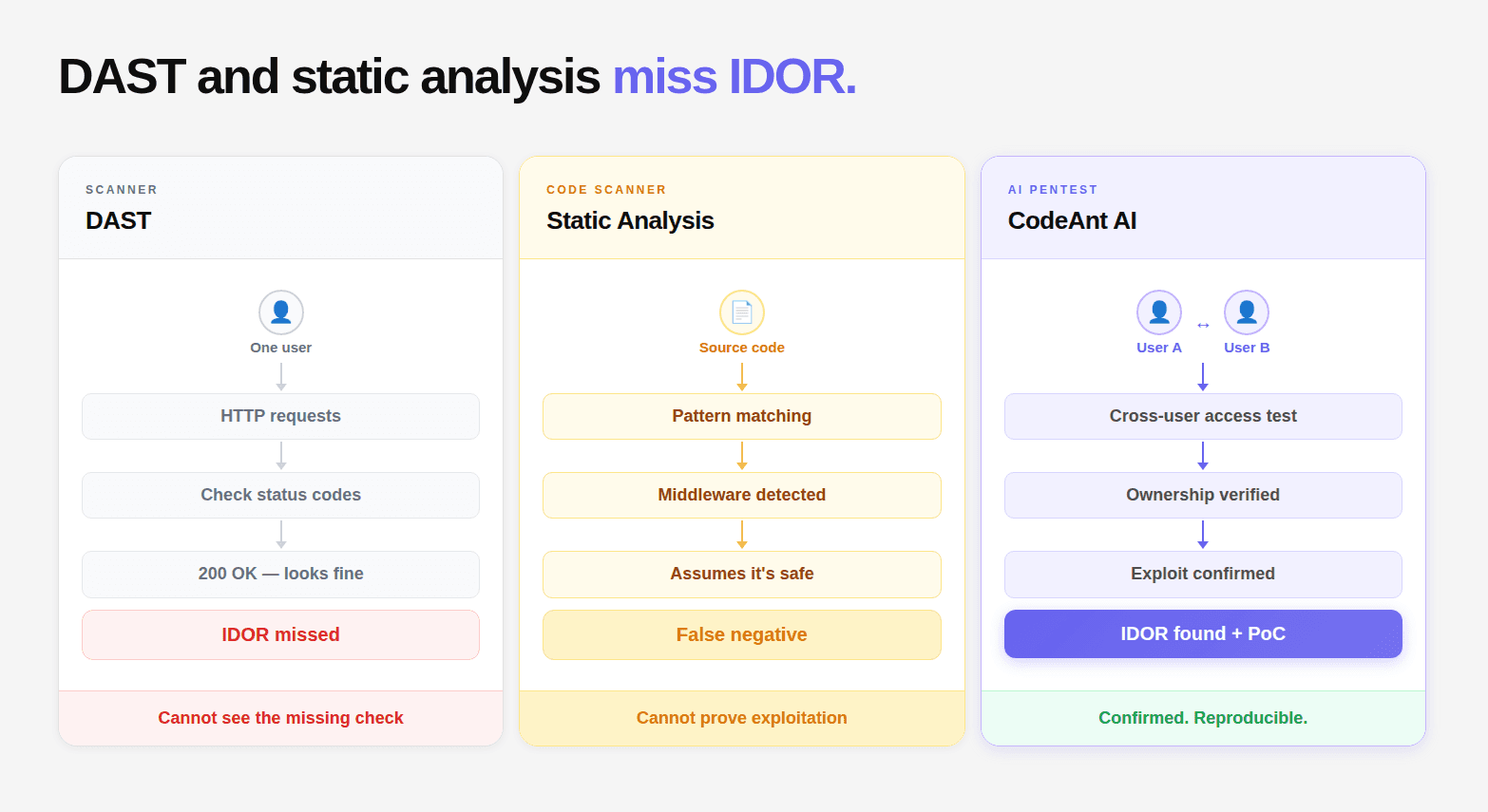Click the One user avatar icon
The height and width of the screenshot is (812, 1488).
pos(281,312)
